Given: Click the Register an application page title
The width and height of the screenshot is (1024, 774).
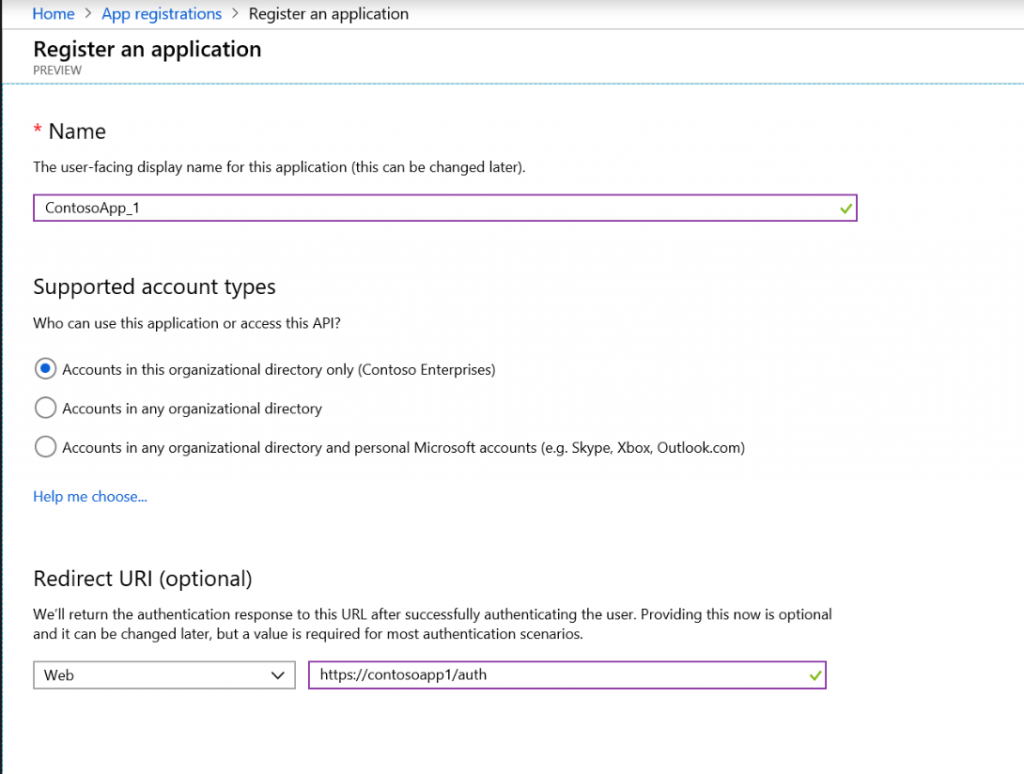Looking at the screenshot, I should click(x=147, y=49).
